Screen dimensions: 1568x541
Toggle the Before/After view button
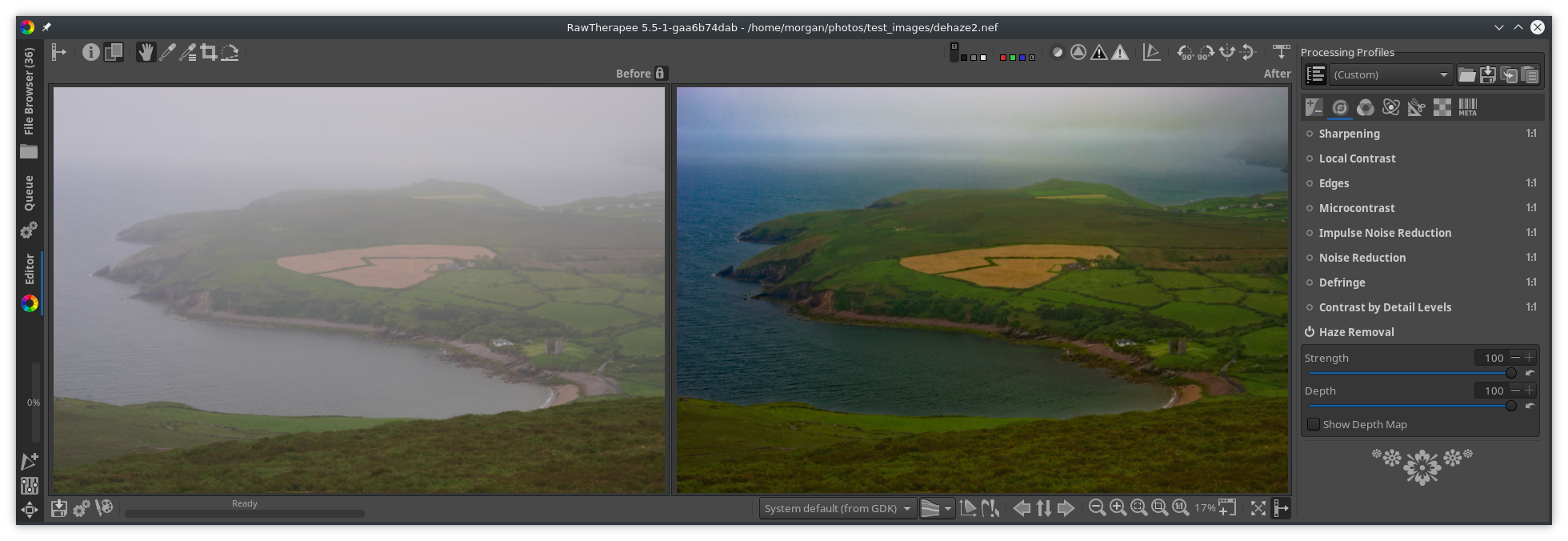pos(114,53)
